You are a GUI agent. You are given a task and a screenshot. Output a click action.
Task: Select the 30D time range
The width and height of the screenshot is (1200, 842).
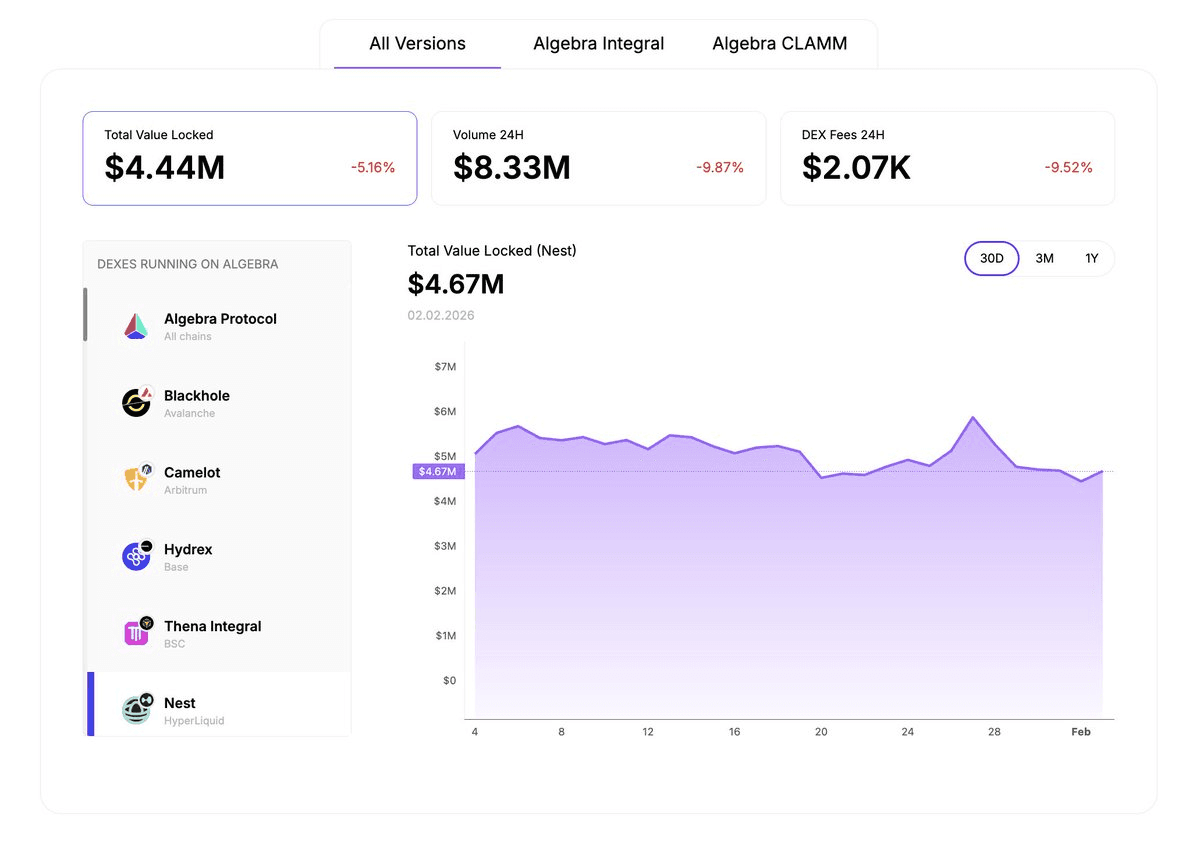(991, 258)
